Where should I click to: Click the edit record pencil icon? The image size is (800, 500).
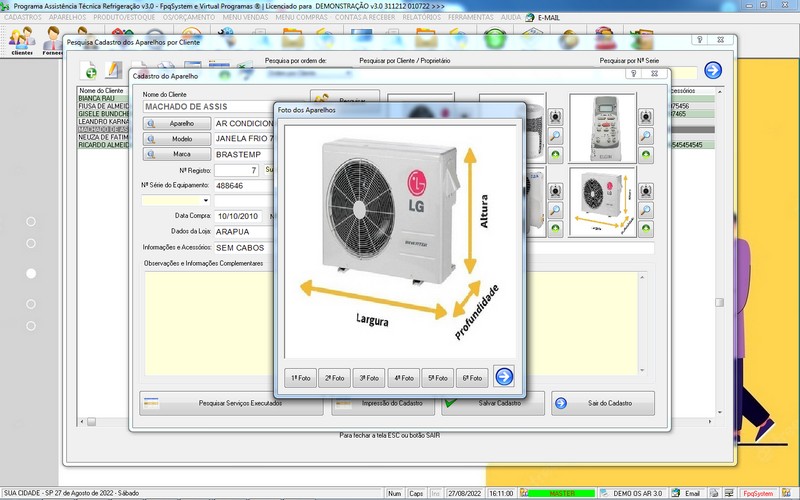click(113, 70)
